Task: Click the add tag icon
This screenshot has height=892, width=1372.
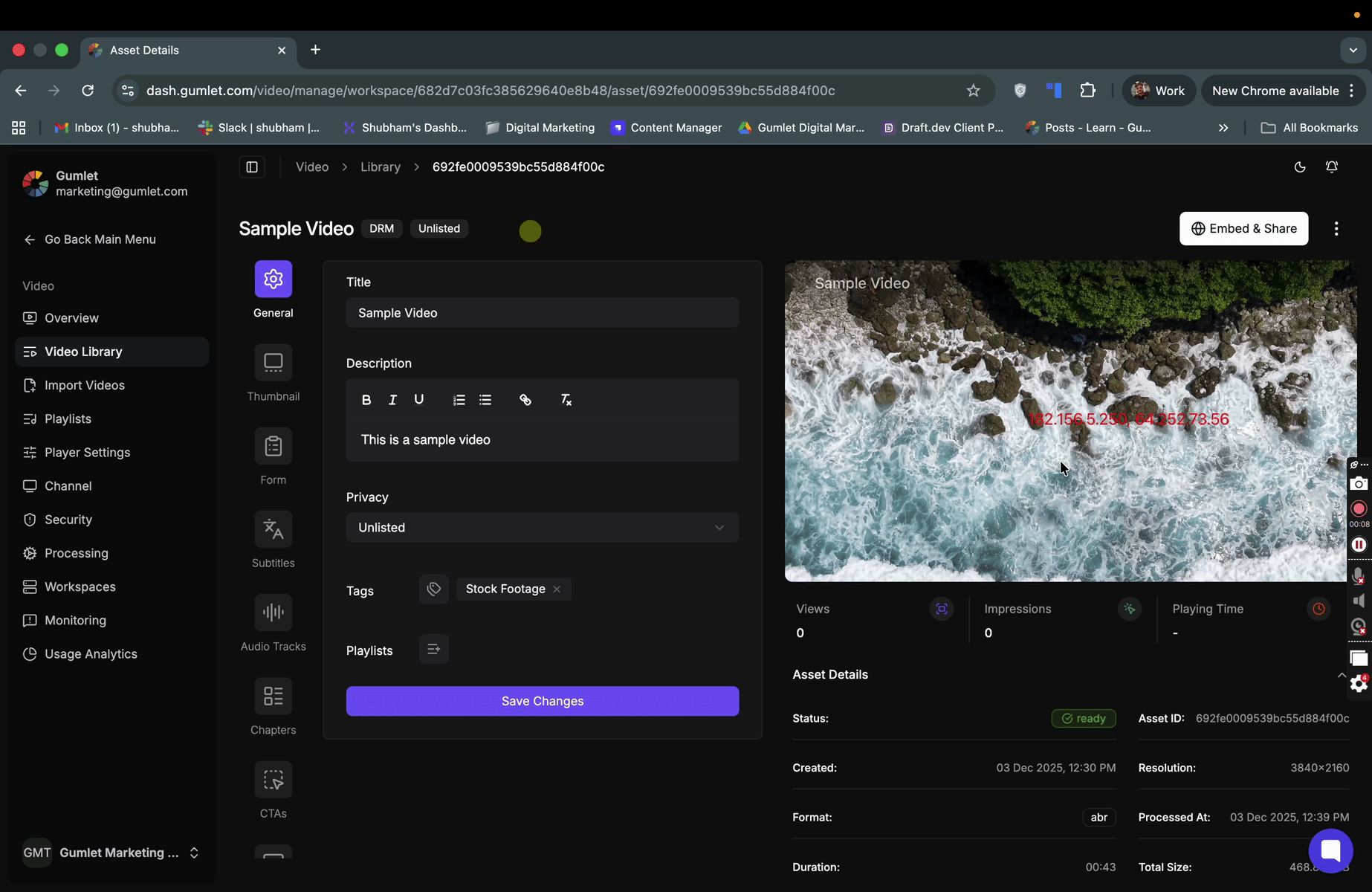Action: click(434, 589)
